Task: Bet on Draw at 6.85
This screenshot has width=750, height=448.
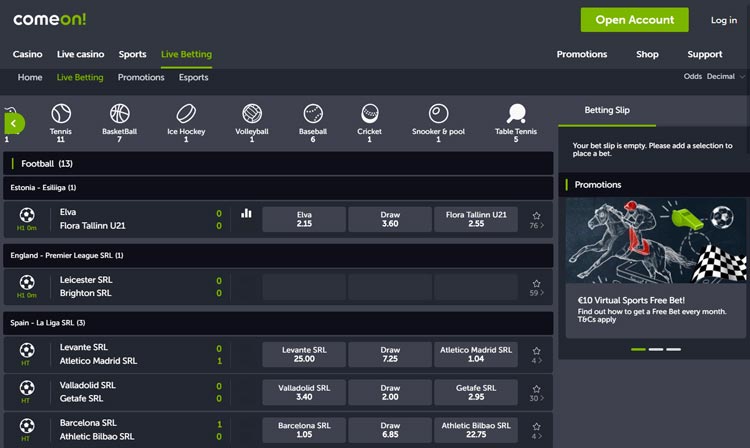Action: tap(390, 430)
